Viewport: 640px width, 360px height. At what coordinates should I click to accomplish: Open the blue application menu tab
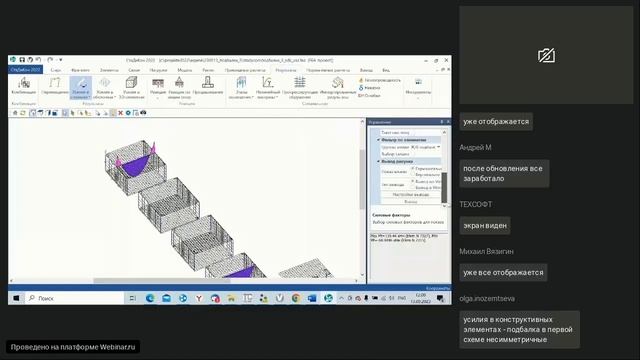(25, 70)
